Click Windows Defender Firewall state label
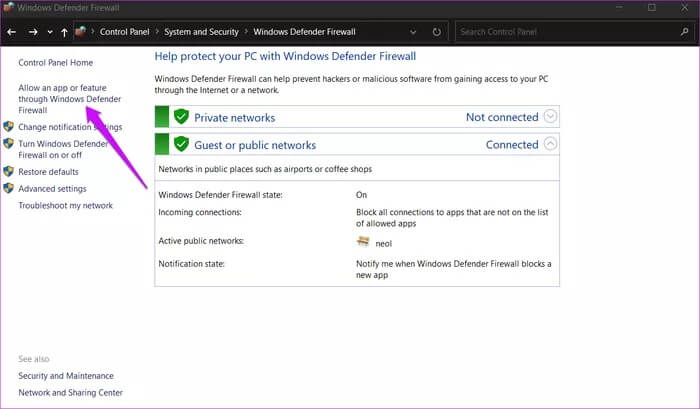700x409 pixels. [x=220, y=195]
